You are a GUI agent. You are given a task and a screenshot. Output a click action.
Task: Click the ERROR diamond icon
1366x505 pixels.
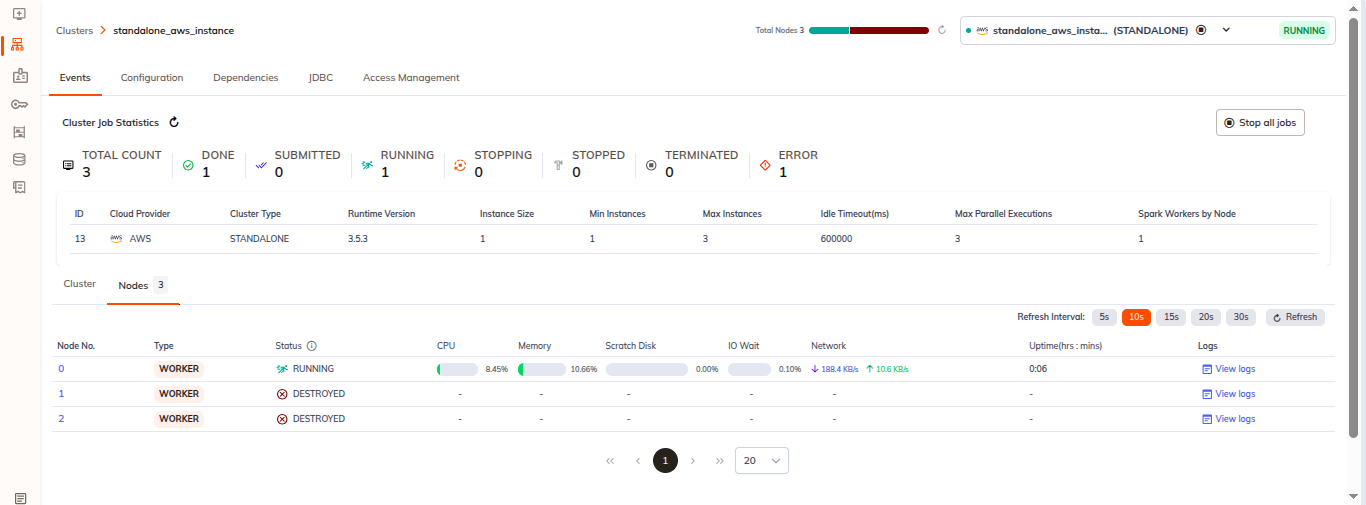765,165
